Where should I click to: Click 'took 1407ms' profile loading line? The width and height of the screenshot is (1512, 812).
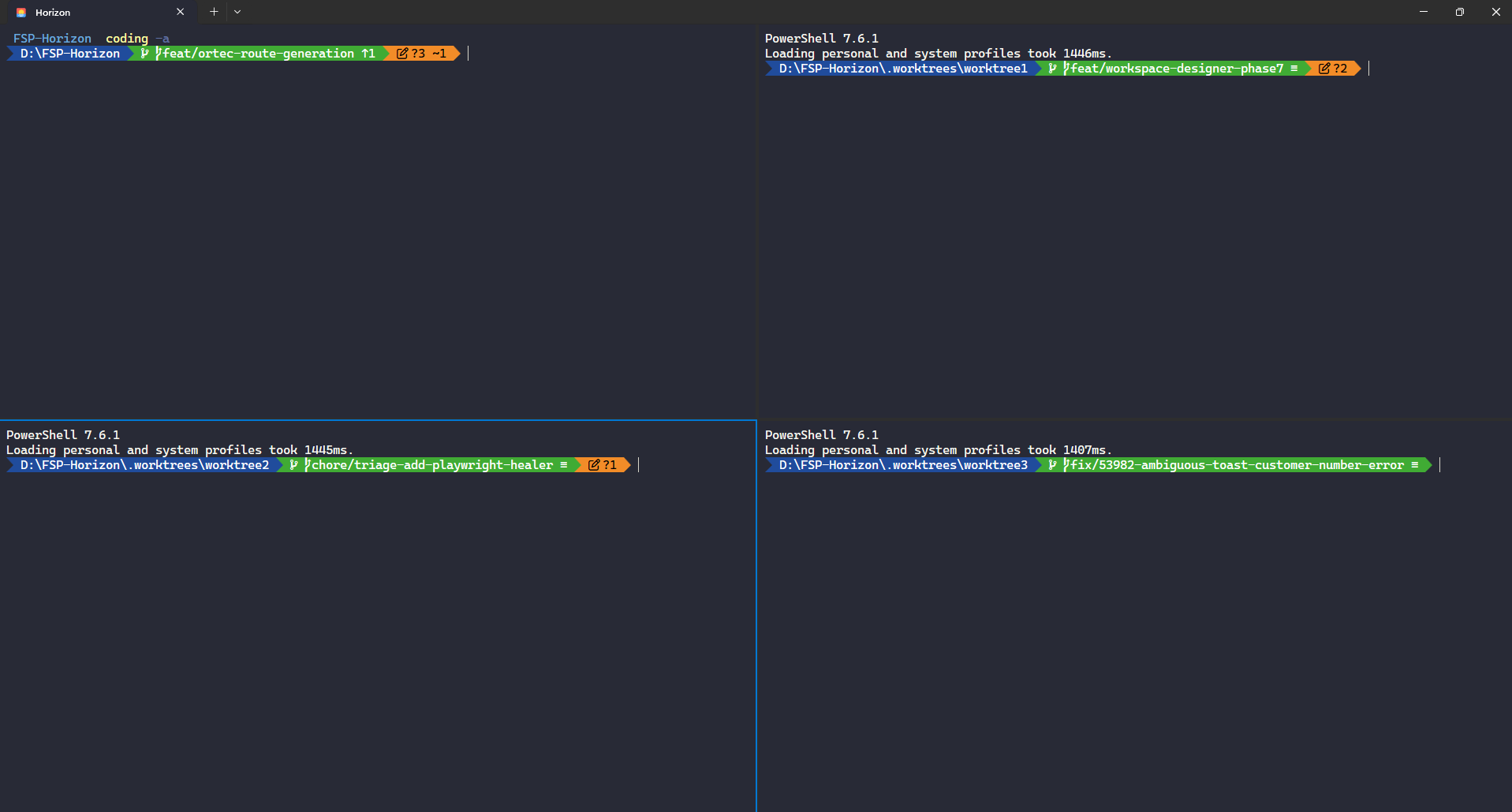[938, 450]
